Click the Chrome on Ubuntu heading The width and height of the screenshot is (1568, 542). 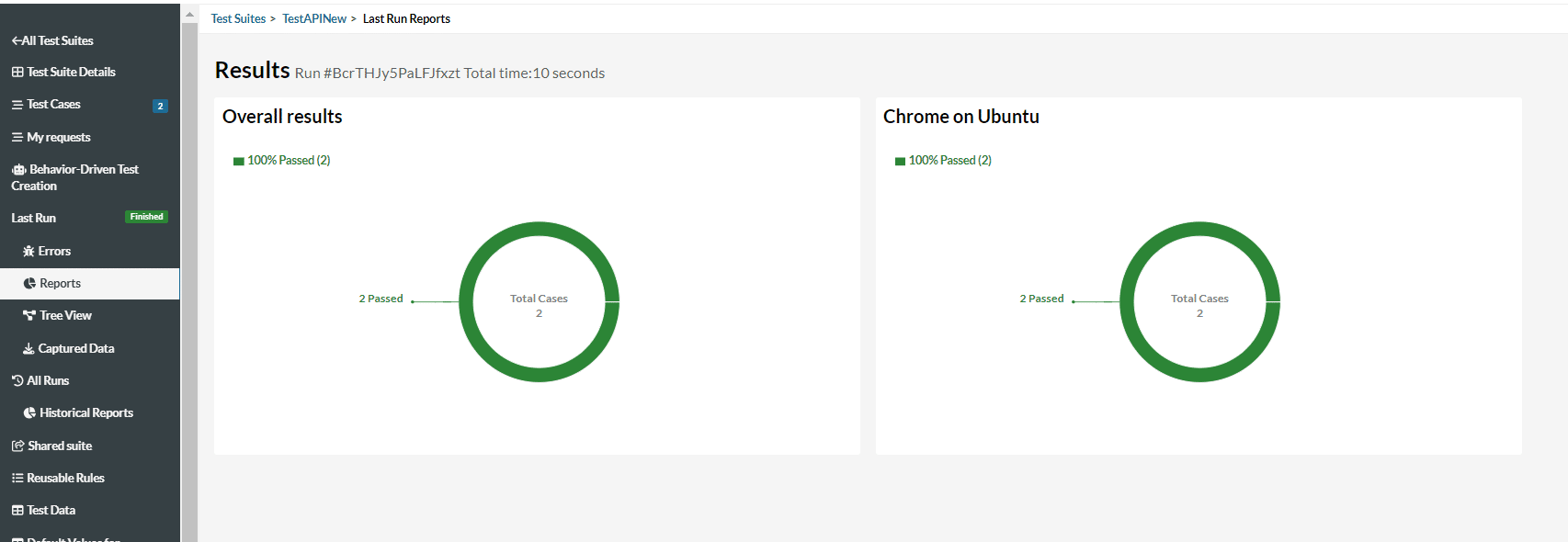pyautogui.click(x=961, y=117)
